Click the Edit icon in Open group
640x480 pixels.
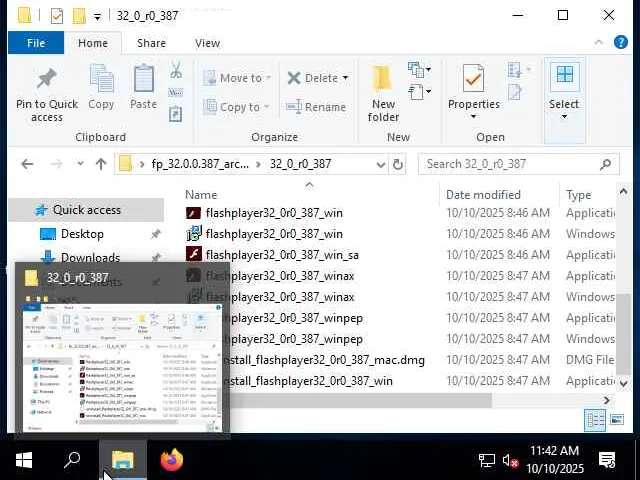pos(515,92)
